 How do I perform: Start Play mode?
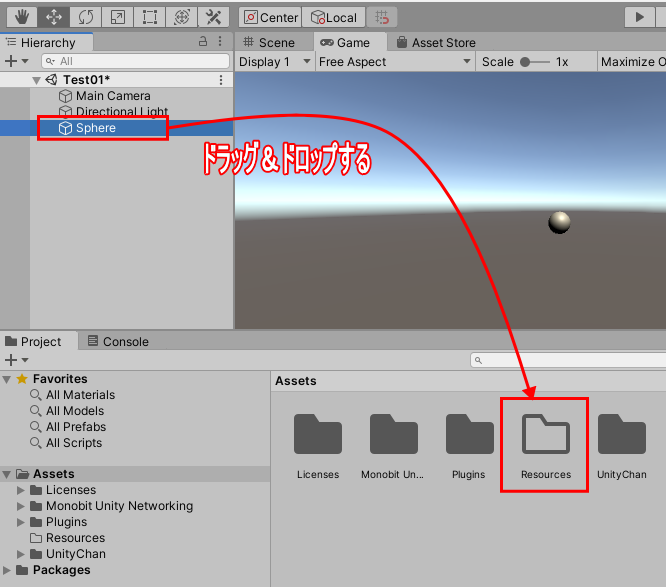coord(639,17)
